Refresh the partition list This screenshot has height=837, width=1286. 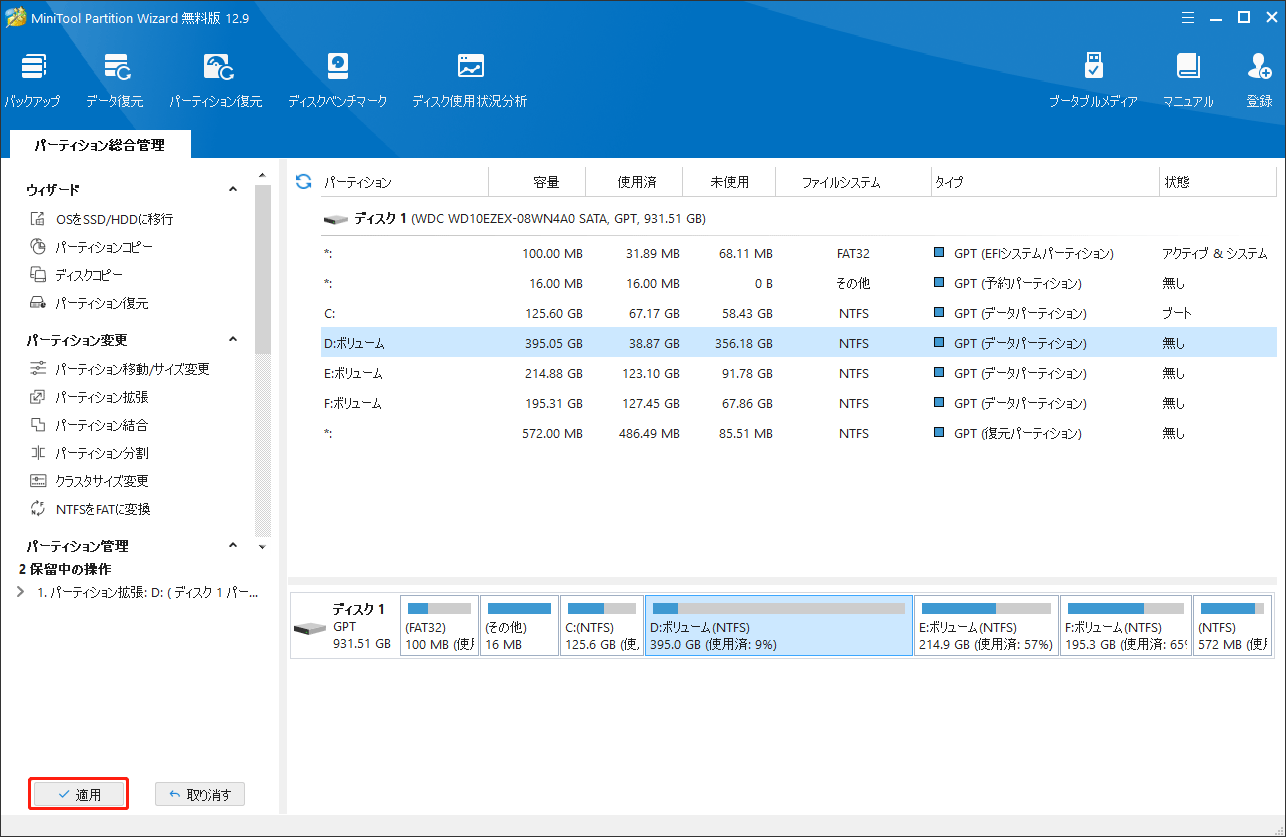pos(304,182)
